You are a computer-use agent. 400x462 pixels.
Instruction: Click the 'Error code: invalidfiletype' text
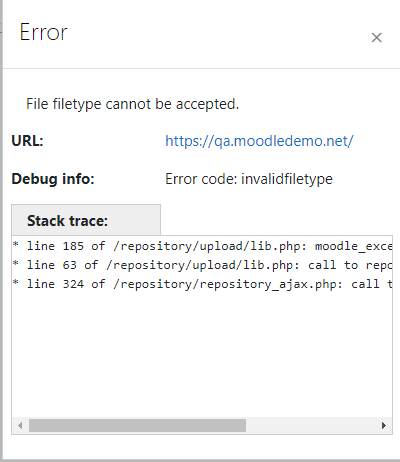(249, 179)
